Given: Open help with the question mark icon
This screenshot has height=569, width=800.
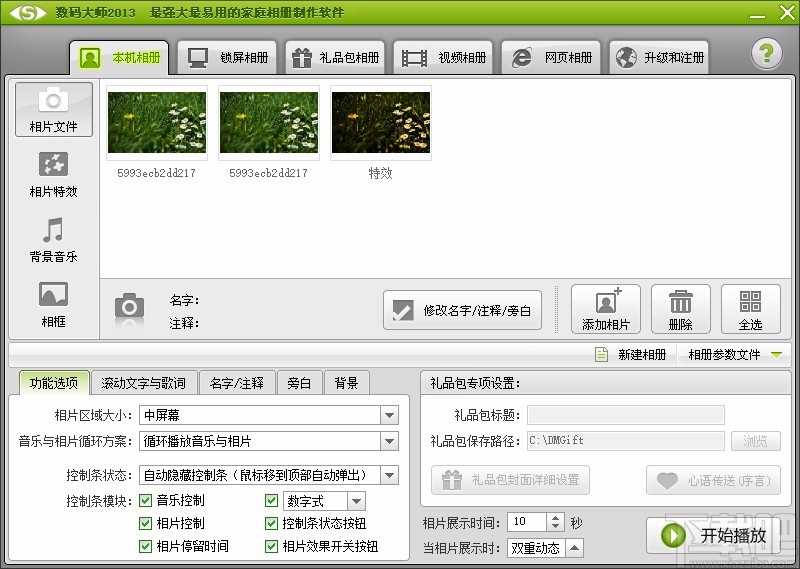Looking at the screenshot, I should [x=767, y=54].
